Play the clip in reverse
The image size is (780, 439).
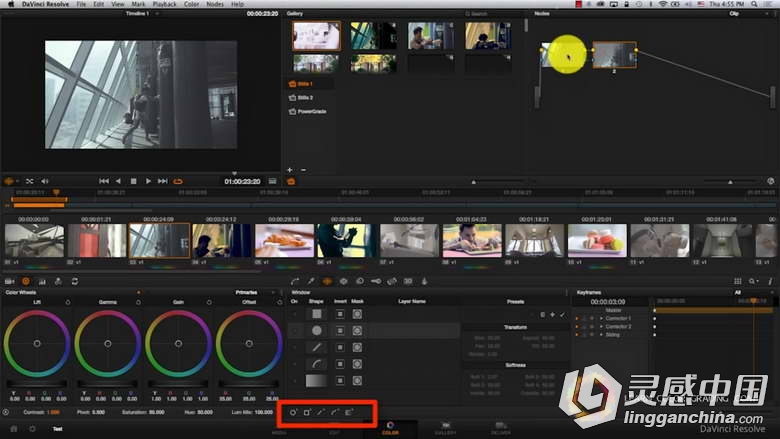(x=118, y=181)
